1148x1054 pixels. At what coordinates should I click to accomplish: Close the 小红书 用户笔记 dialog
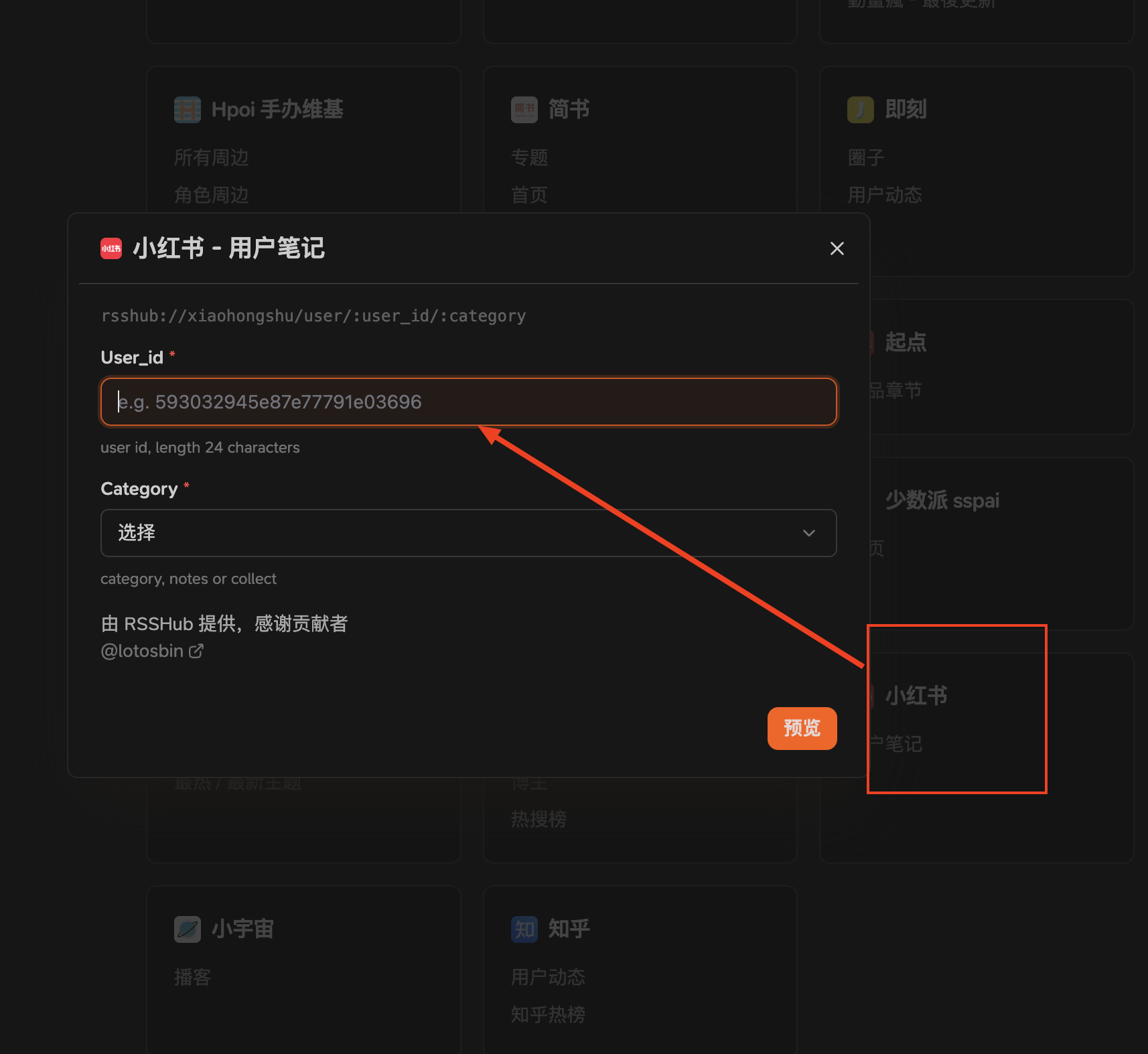[x=837, y=248]
